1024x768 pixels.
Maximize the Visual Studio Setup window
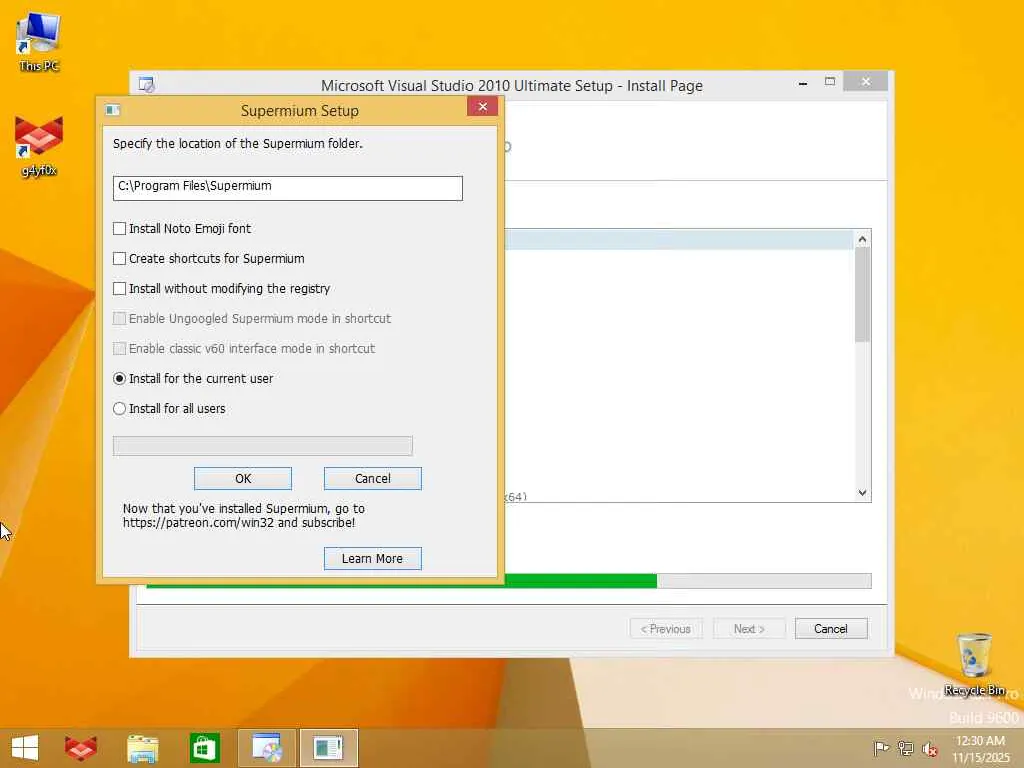click(x=830, y=82)
